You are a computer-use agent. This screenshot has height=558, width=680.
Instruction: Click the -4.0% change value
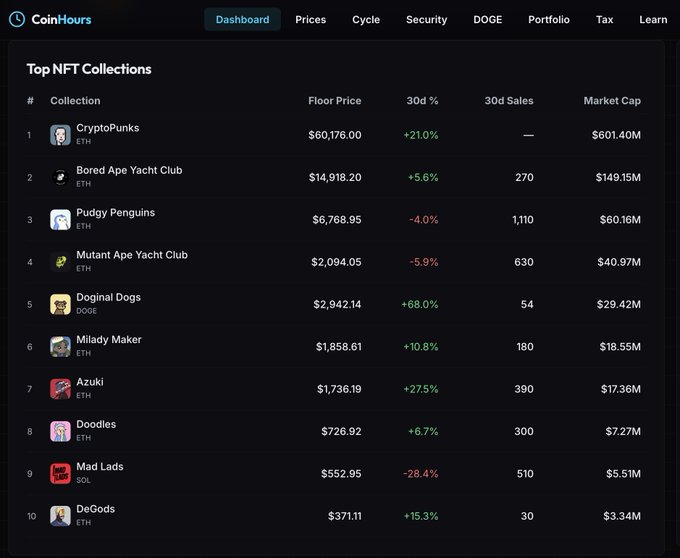(x=424, y=220)
